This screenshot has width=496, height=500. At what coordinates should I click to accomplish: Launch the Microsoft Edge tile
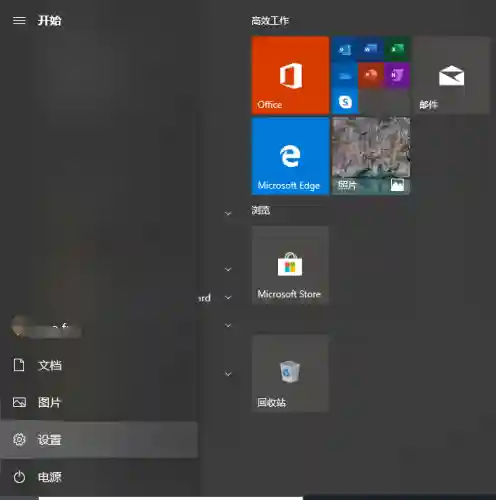tap(290, 156)
